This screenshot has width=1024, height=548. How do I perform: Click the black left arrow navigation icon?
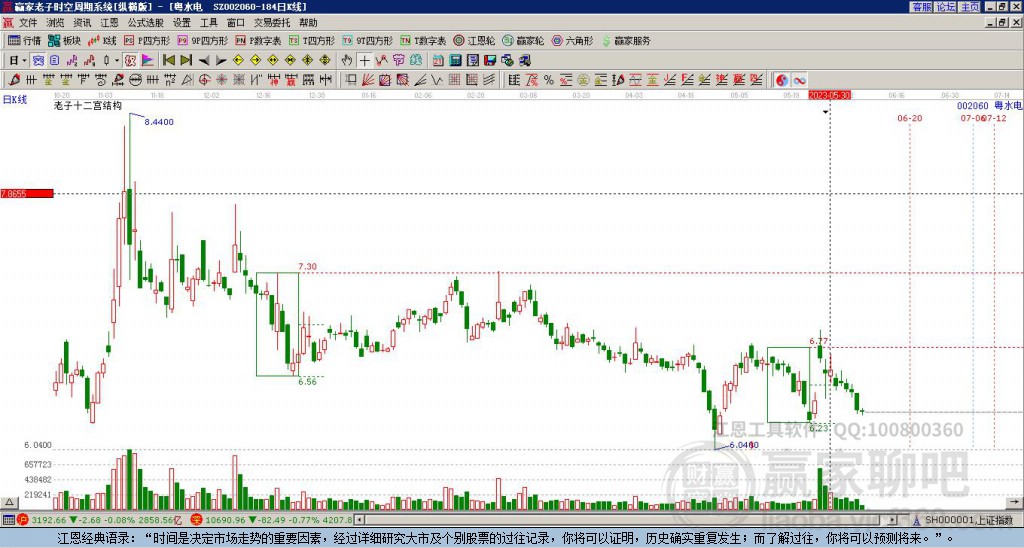point(204,60)
